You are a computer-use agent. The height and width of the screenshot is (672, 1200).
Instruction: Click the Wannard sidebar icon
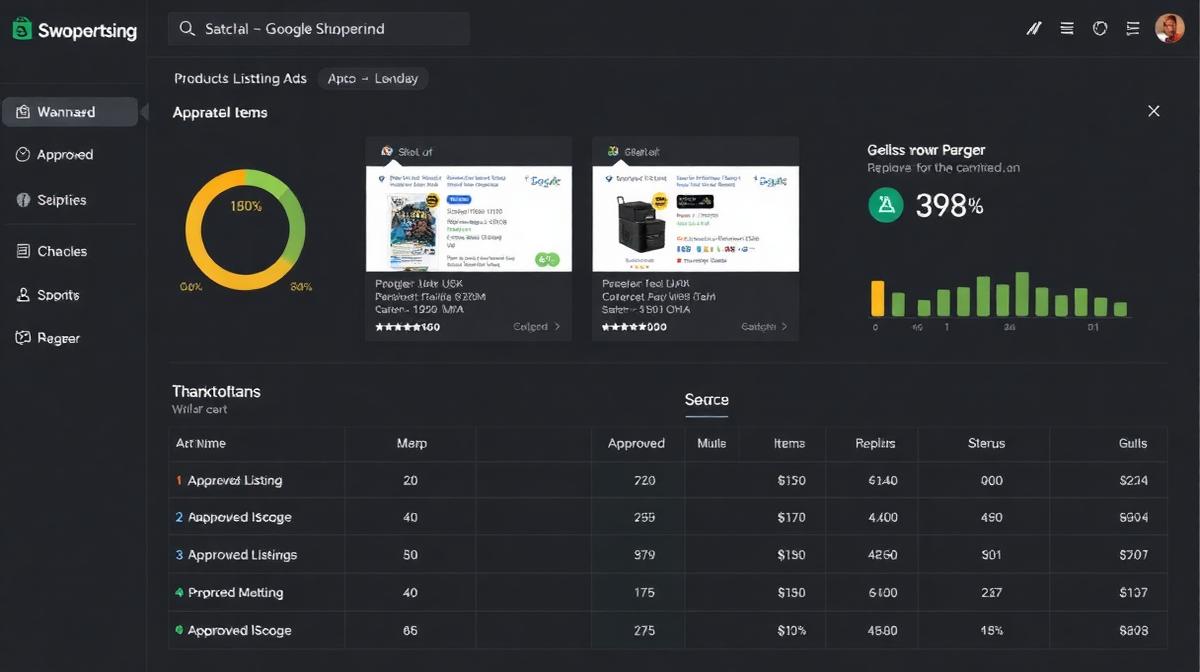23,112
